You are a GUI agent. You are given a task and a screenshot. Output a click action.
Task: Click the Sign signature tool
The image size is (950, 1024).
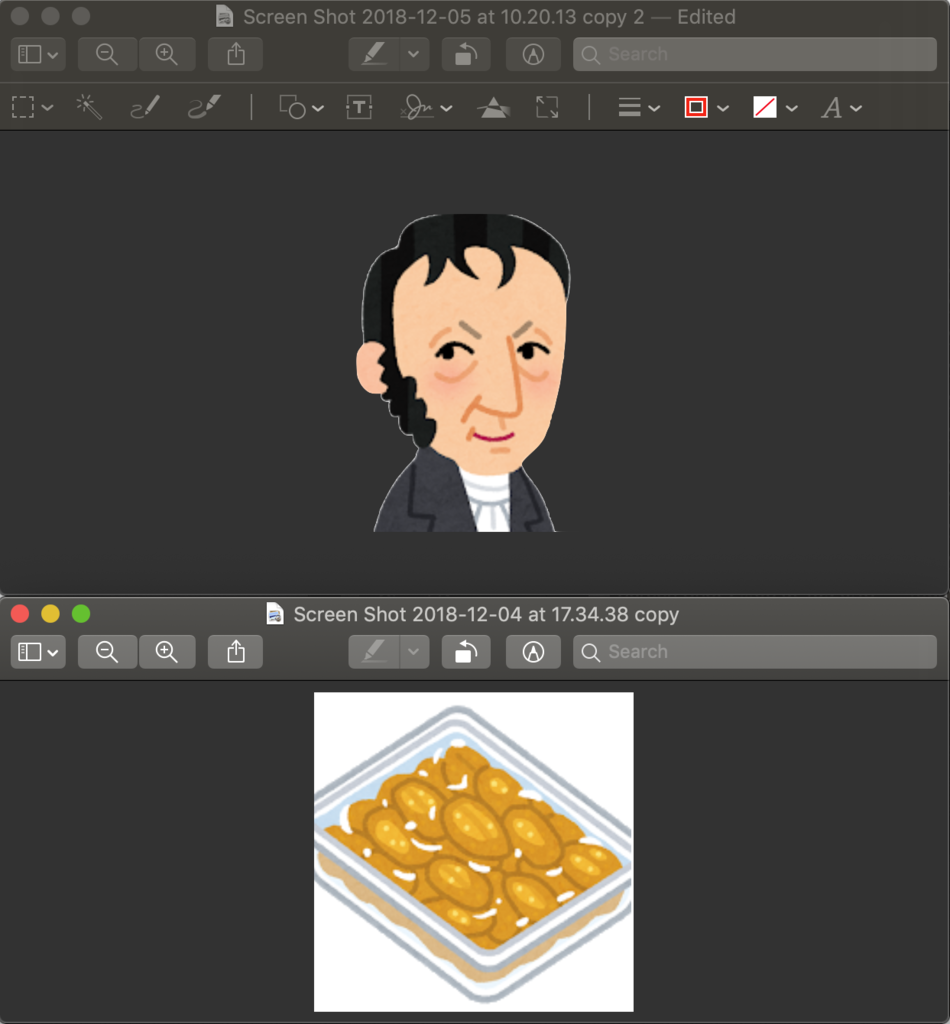(417, 107)
